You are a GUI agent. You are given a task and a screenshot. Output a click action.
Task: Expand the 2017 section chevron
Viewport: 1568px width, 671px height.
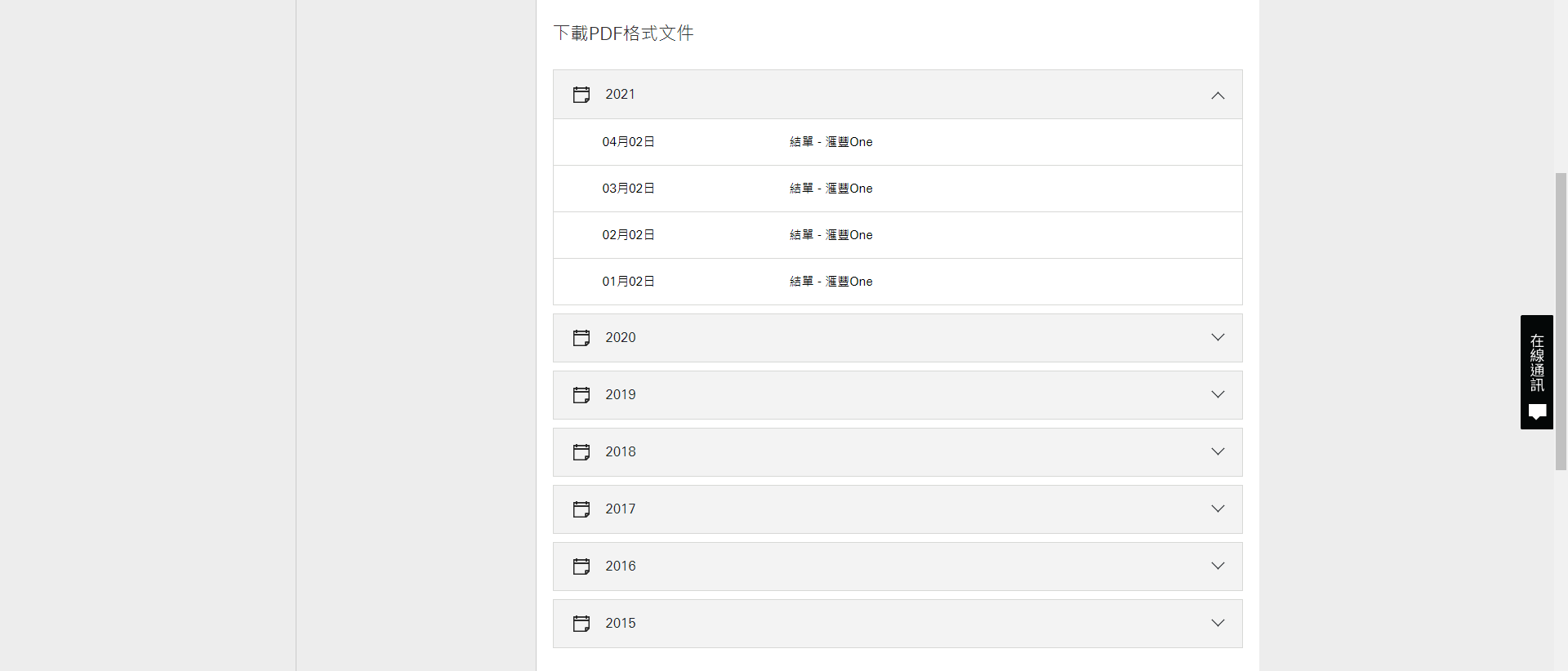(x=1218, y=509)
